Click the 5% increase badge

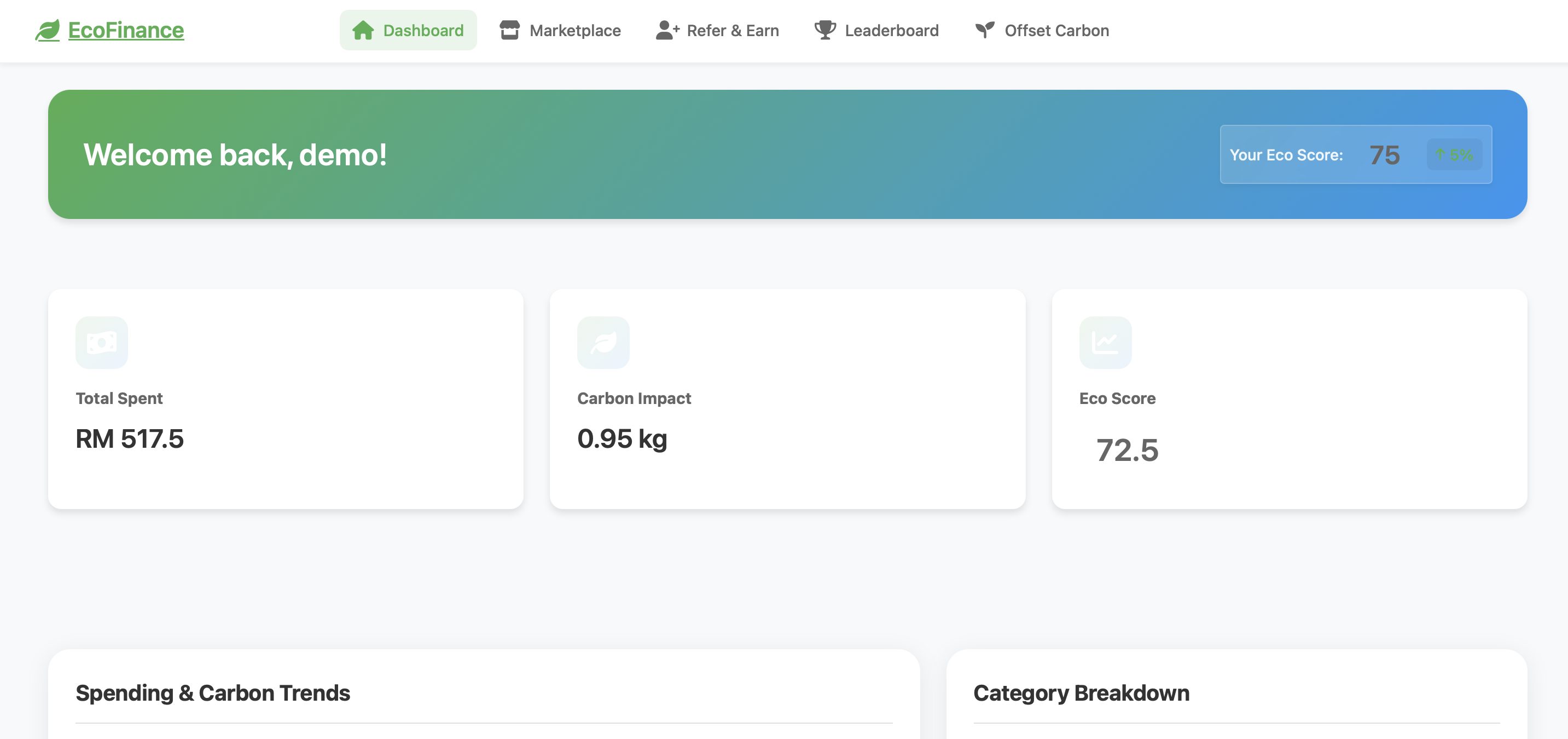(1454, 155)
